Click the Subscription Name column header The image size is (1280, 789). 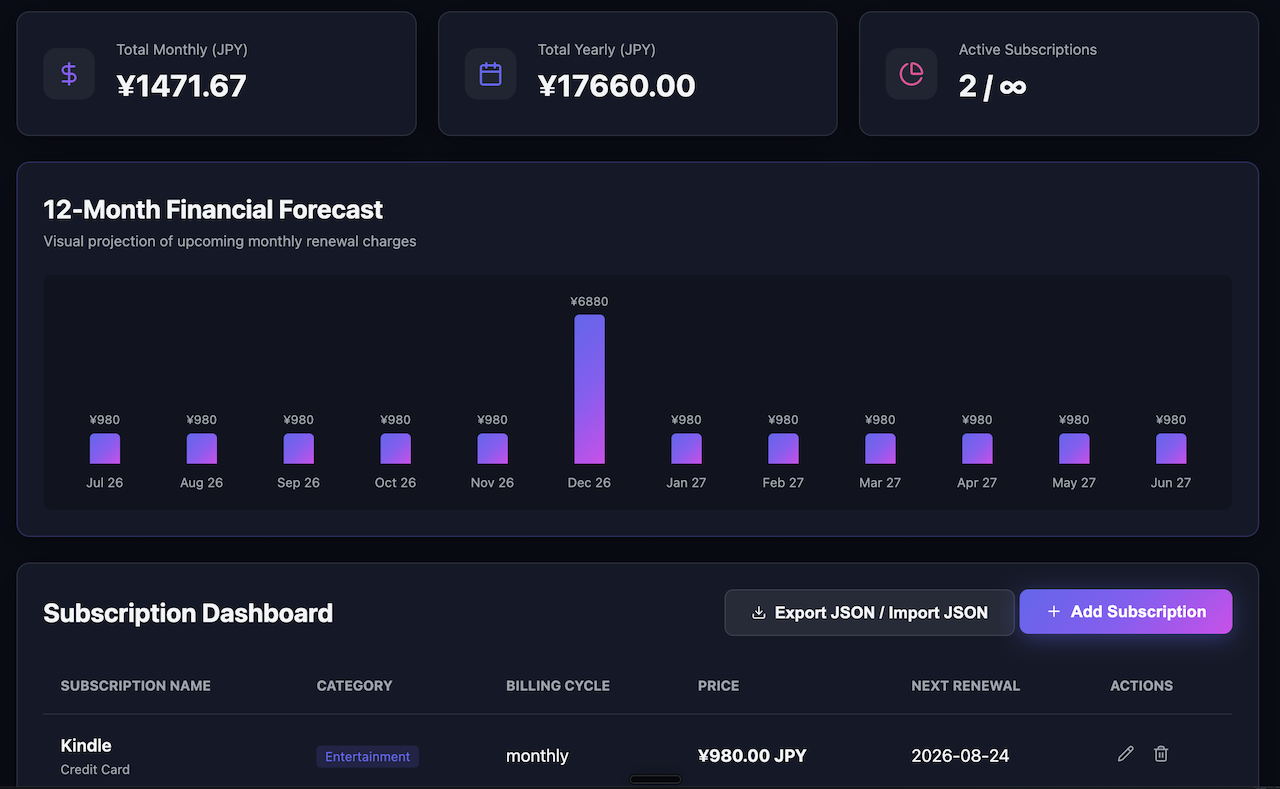[136, 686]
